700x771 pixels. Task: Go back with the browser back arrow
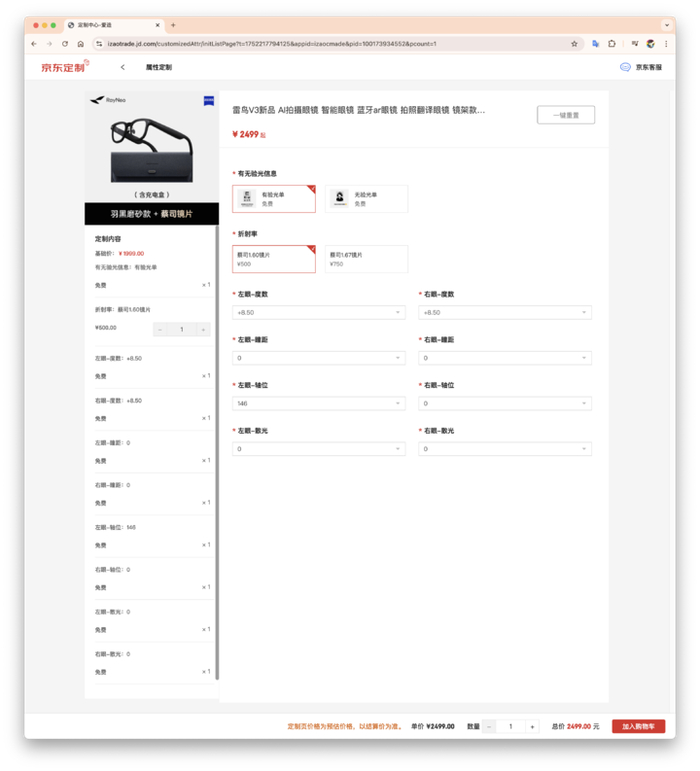[34, 44]
